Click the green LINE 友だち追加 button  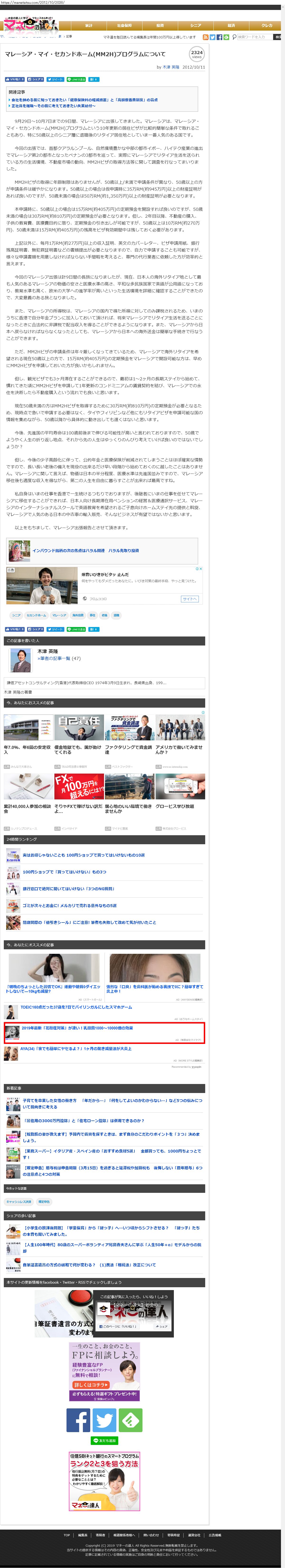[x=104, y=1441]
